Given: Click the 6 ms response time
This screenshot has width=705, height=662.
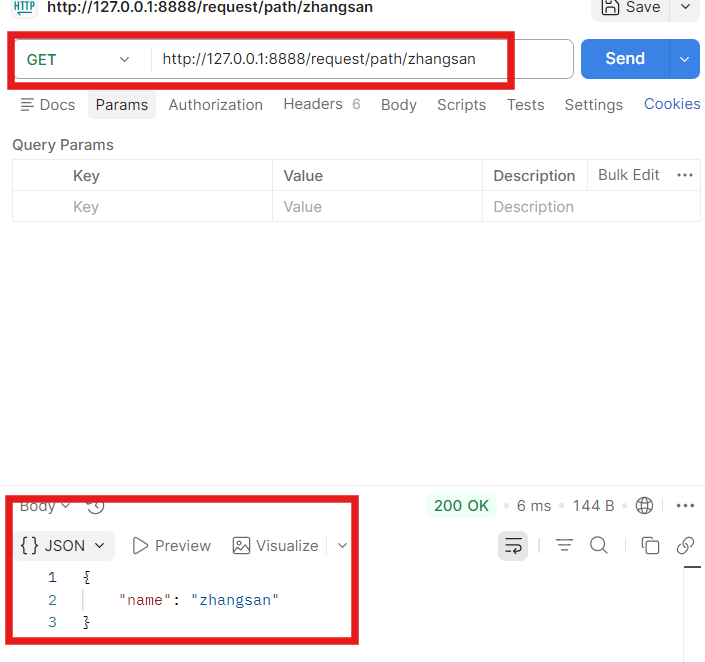Looking at the screenshot, I should [x=534, y=506].
